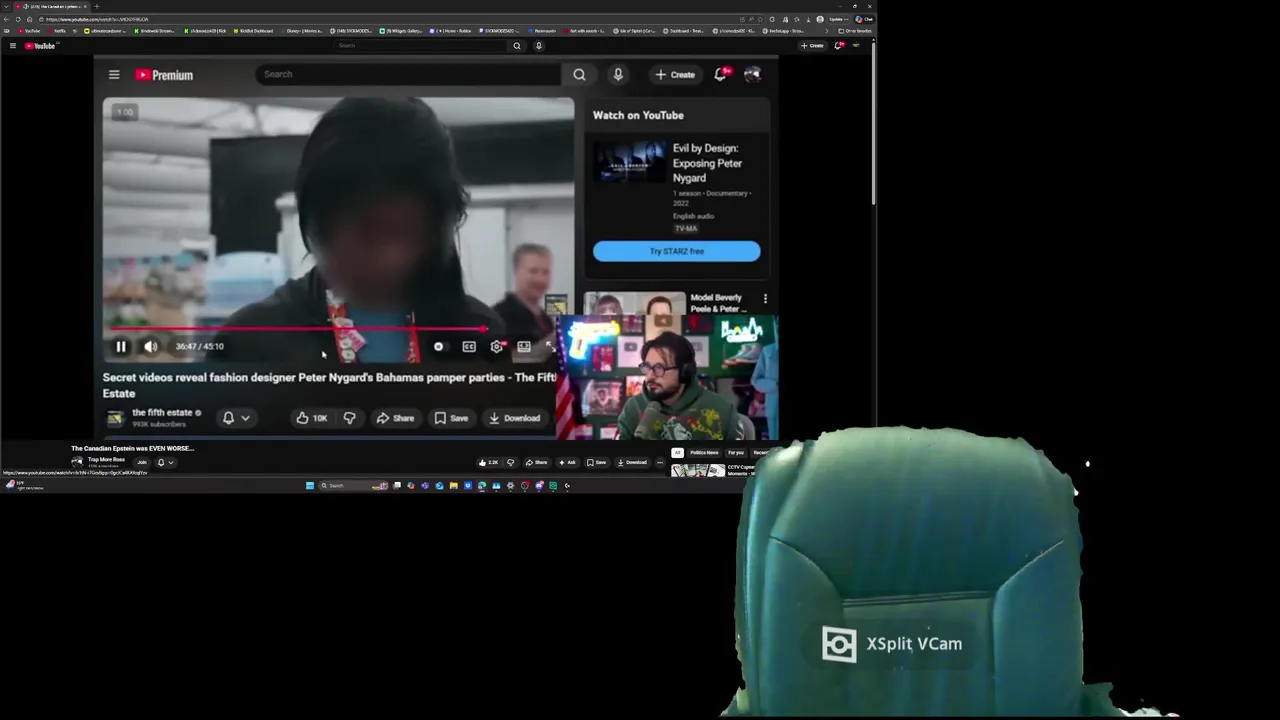Image resolution: width=1280 pixels, height=720 pixels.
Task: Expand notification options for the fifth estate
Action: click(x=236, y=418)
